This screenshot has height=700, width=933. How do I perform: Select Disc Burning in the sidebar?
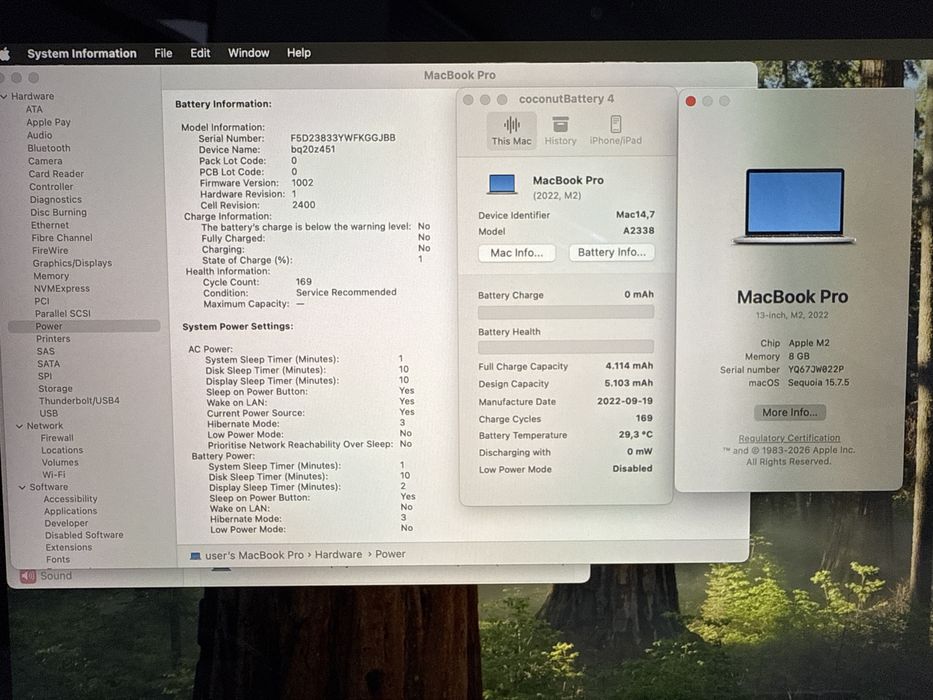point(58,212)
